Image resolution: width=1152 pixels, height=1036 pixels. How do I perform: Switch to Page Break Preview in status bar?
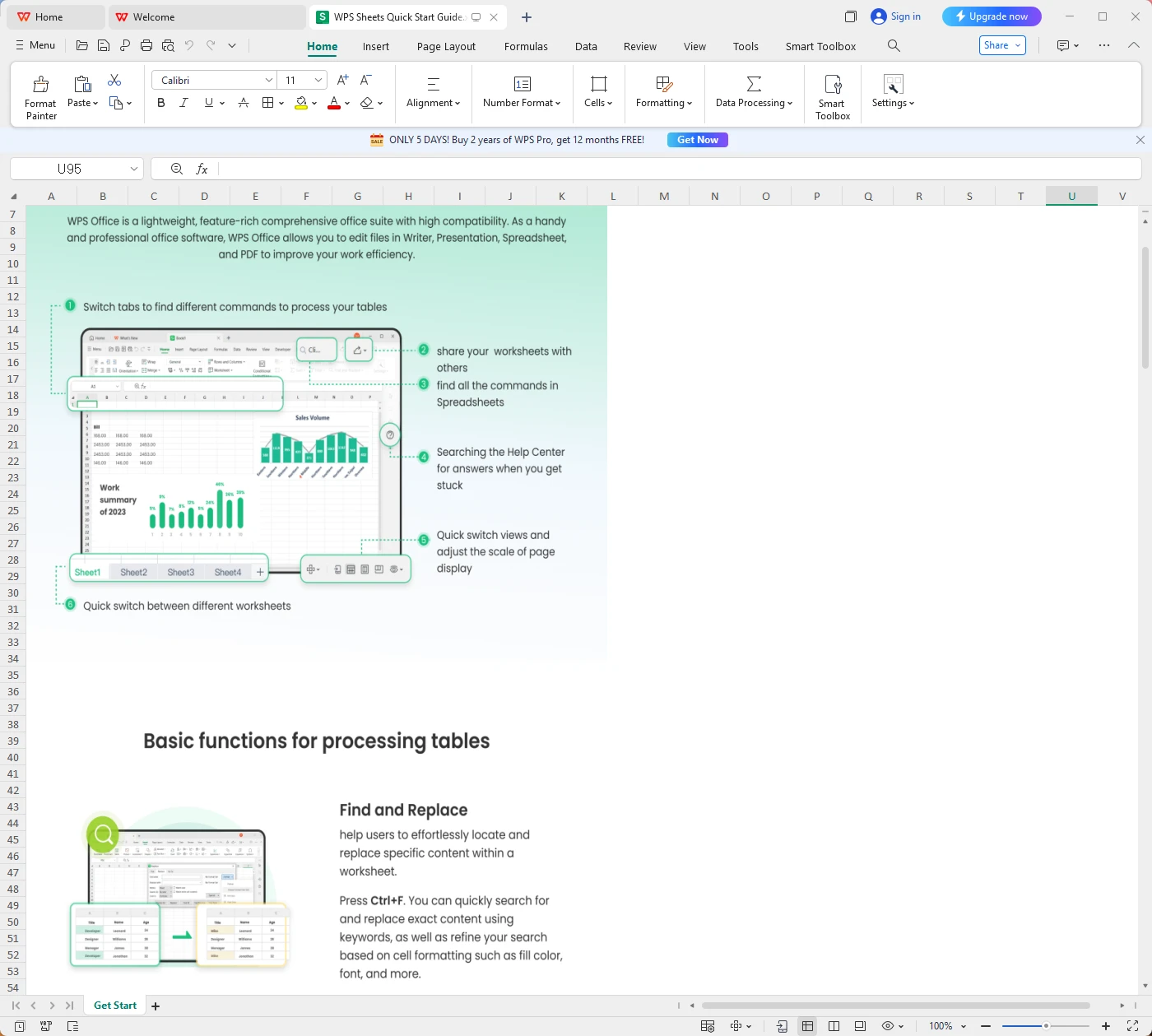tap(834, 1026)
